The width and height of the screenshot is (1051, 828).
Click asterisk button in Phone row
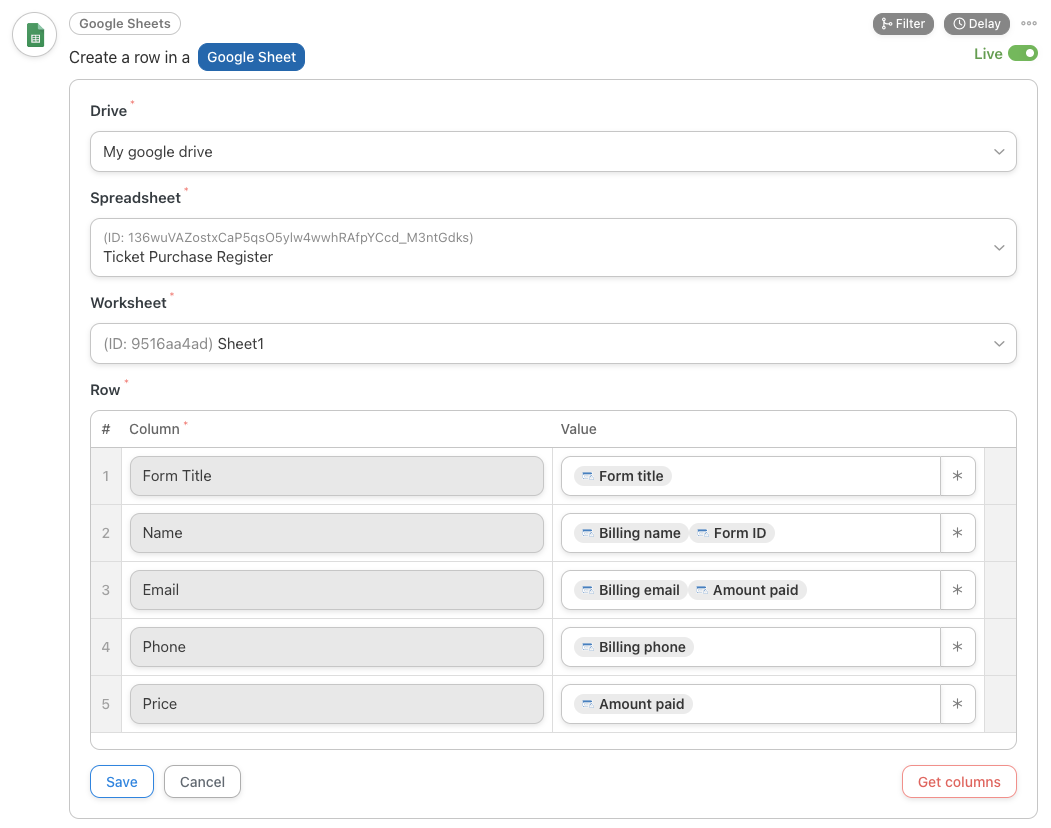[957, 647]
